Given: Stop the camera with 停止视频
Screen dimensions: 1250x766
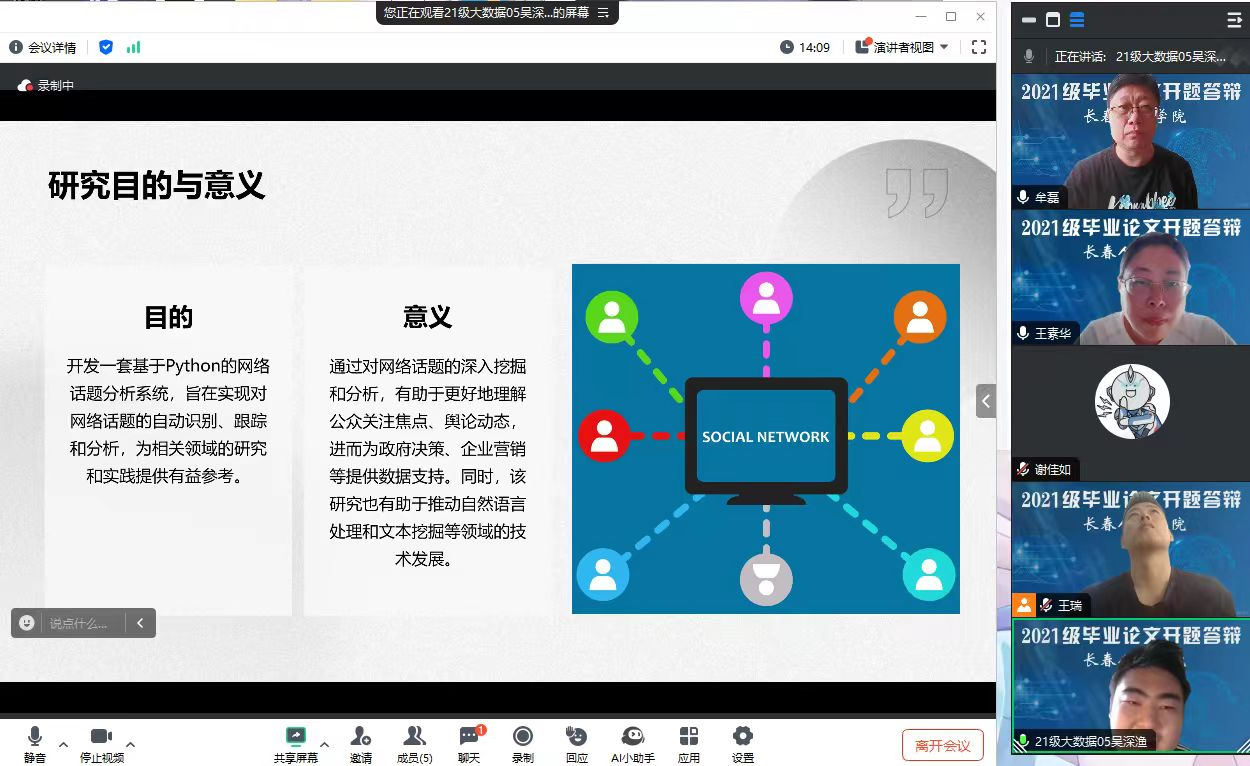Looking at the screenshot, I should click(102, 745).
